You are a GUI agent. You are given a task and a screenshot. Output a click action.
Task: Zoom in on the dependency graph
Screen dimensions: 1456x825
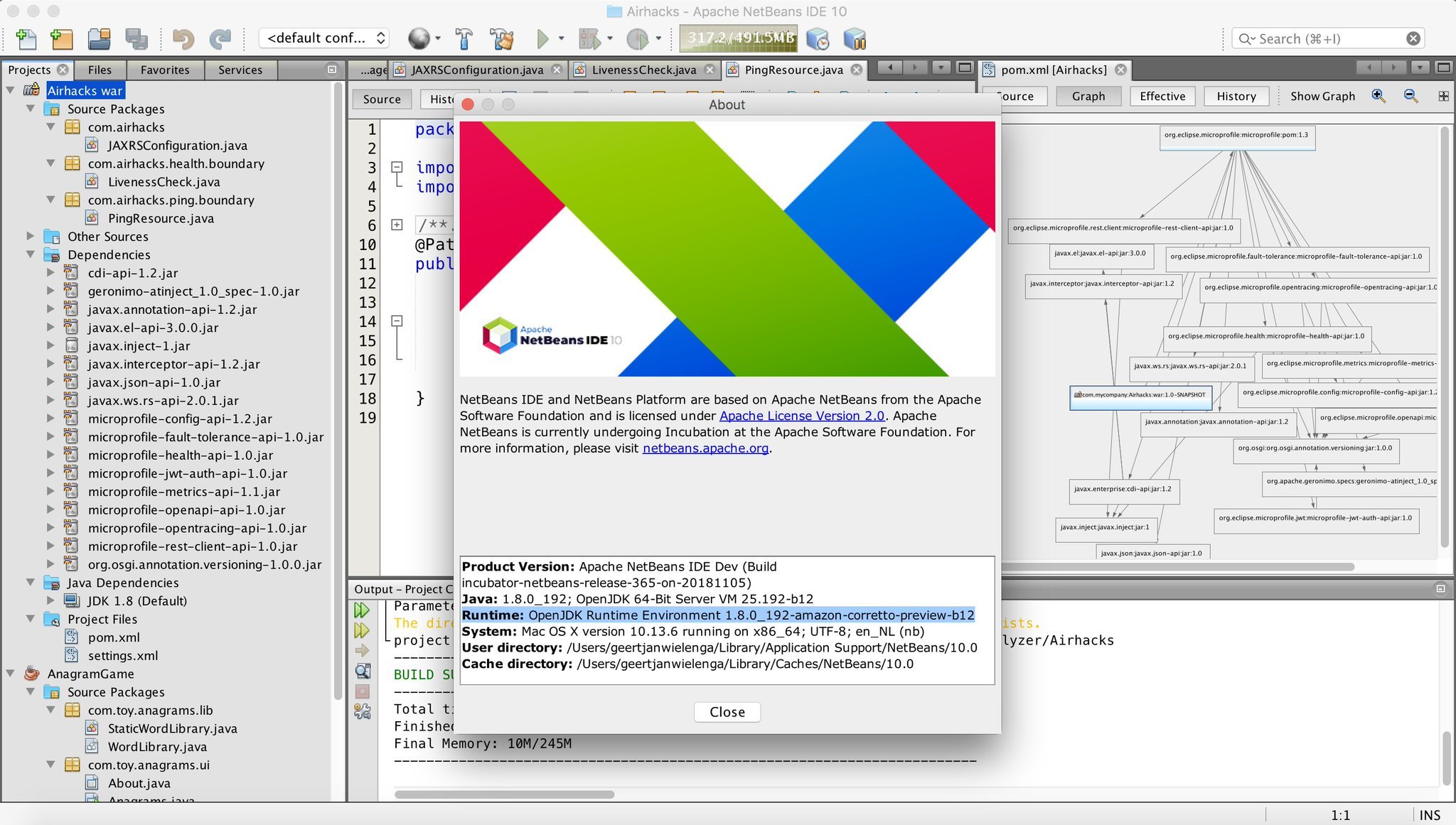1379,96
